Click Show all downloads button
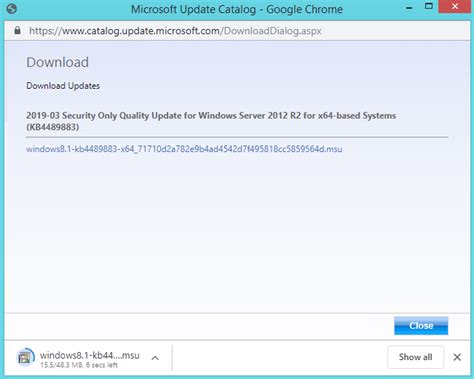The width and height of the screenshot is (474, 379). pos(415,357)
